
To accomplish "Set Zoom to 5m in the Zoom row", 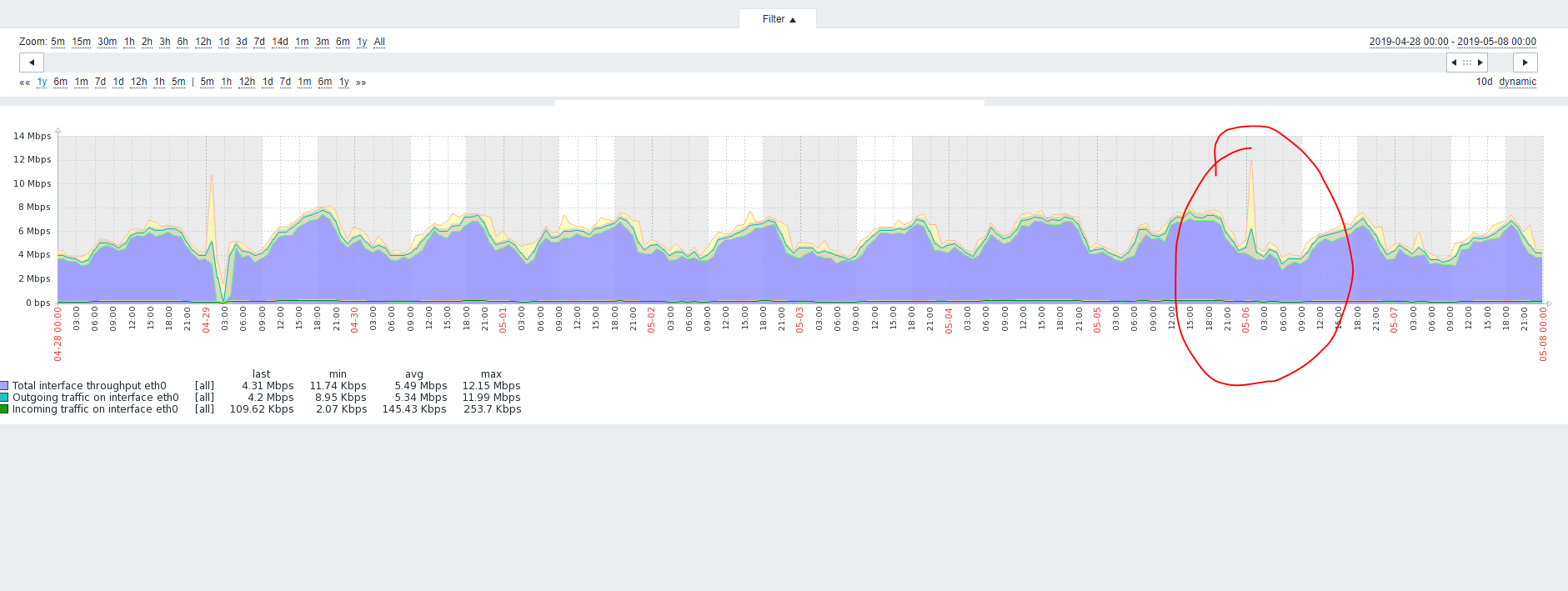I will click(58, 42).
